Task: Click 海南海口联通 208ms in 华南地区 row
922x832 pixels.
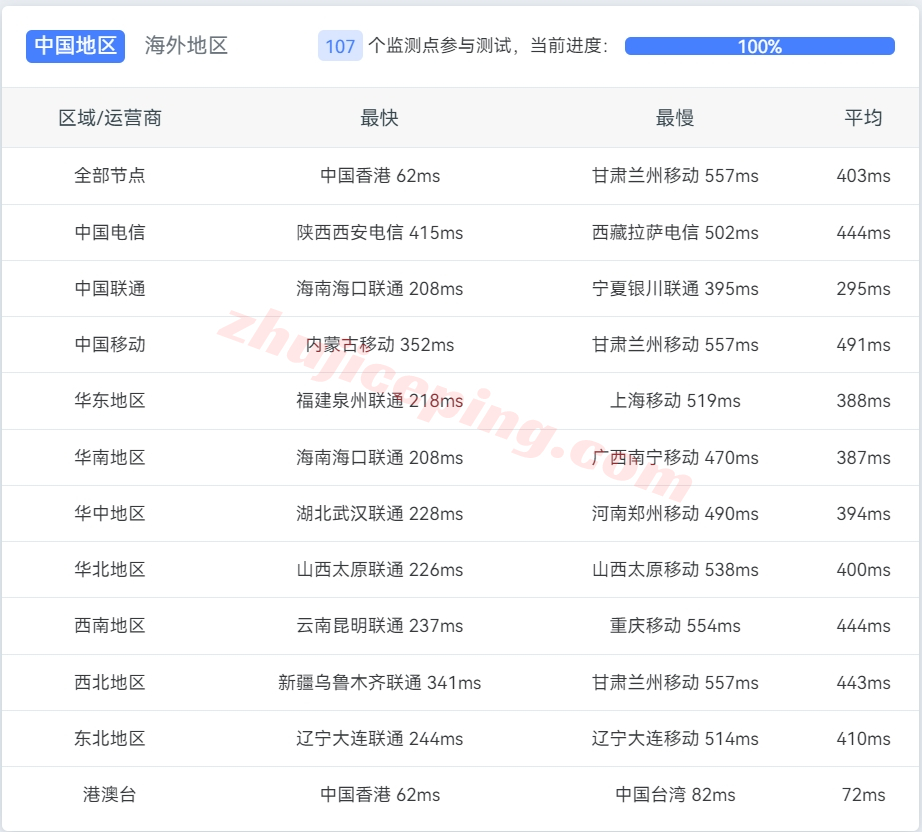Action: pos(380,457)
